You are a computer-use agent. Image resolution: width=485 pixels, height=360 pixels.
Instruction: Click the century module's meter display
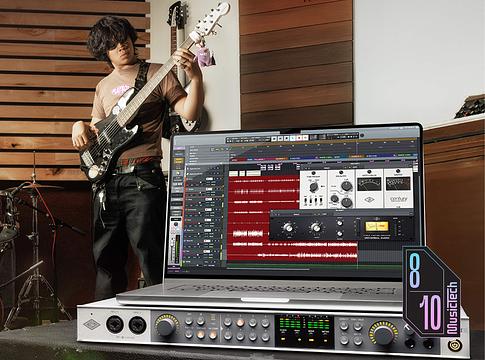(398, 183)
